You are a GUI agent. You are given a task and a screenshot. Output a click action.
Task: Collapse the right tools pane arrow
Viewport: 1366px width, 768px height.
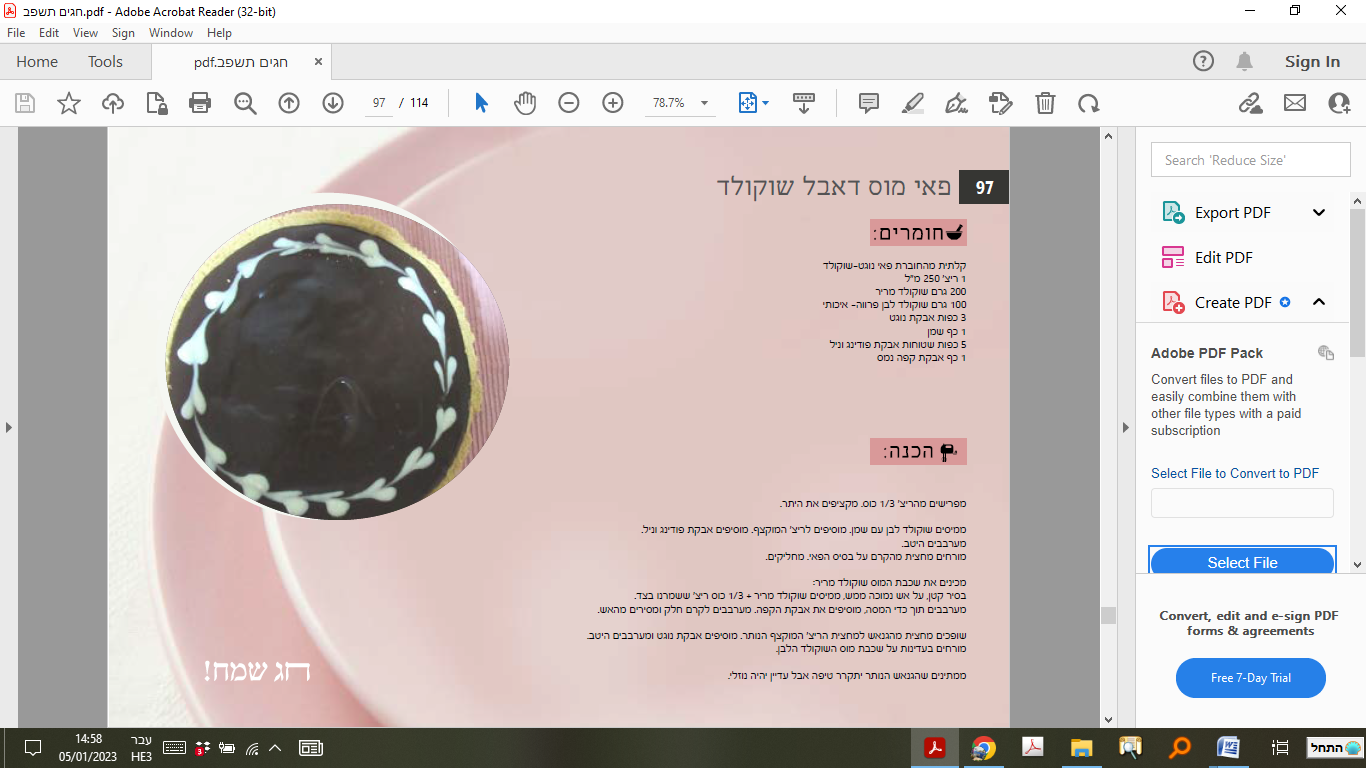(1127, 427)
